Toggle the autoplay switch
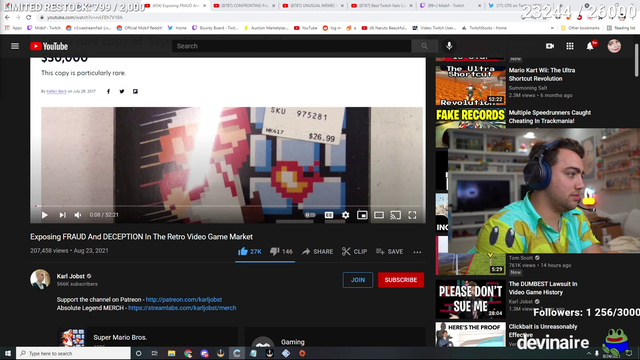The height and width of the screenshot is (360, 640). click(x=310, y=215)
